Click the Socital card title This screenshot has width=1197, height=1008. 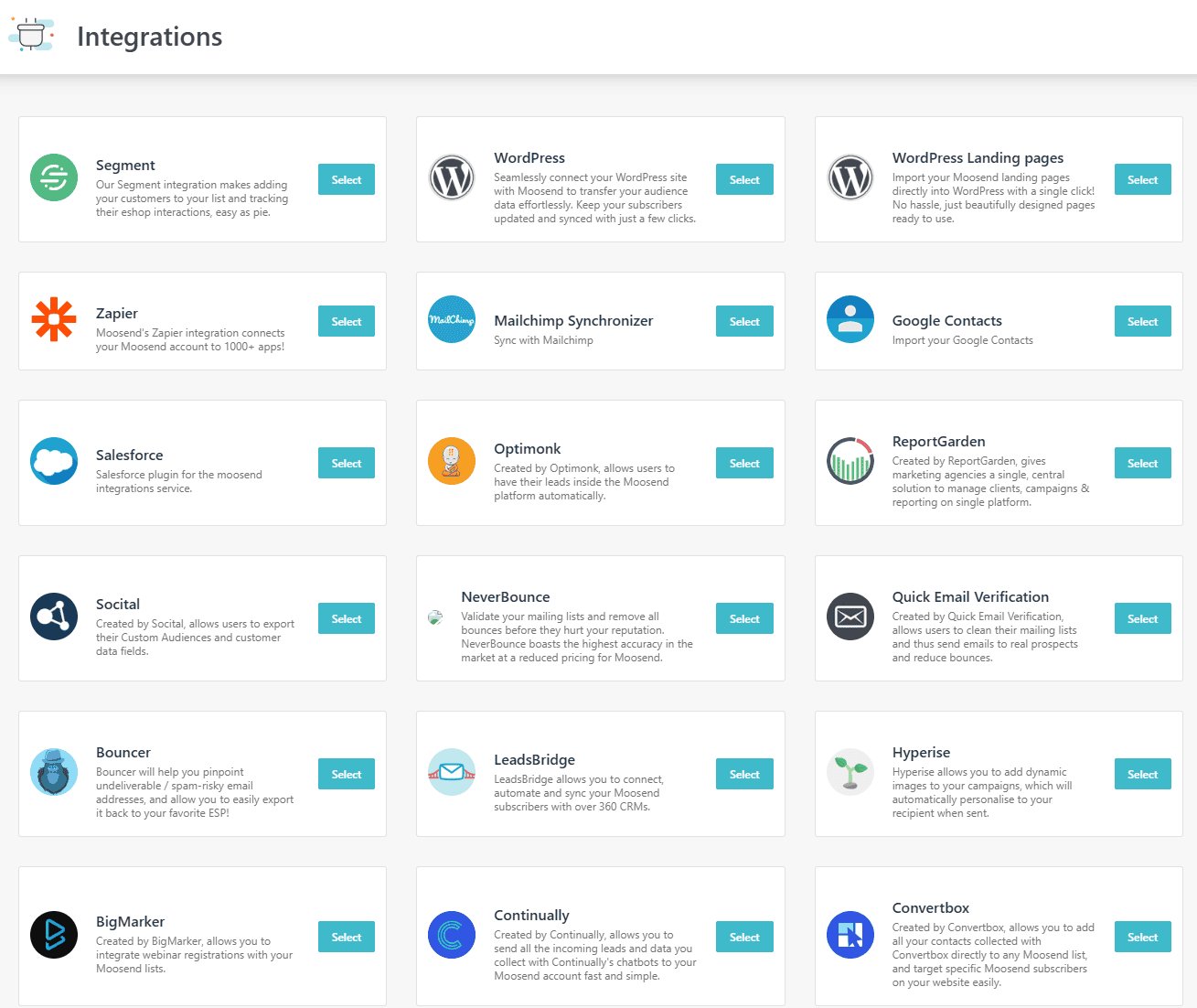point(118,605)
